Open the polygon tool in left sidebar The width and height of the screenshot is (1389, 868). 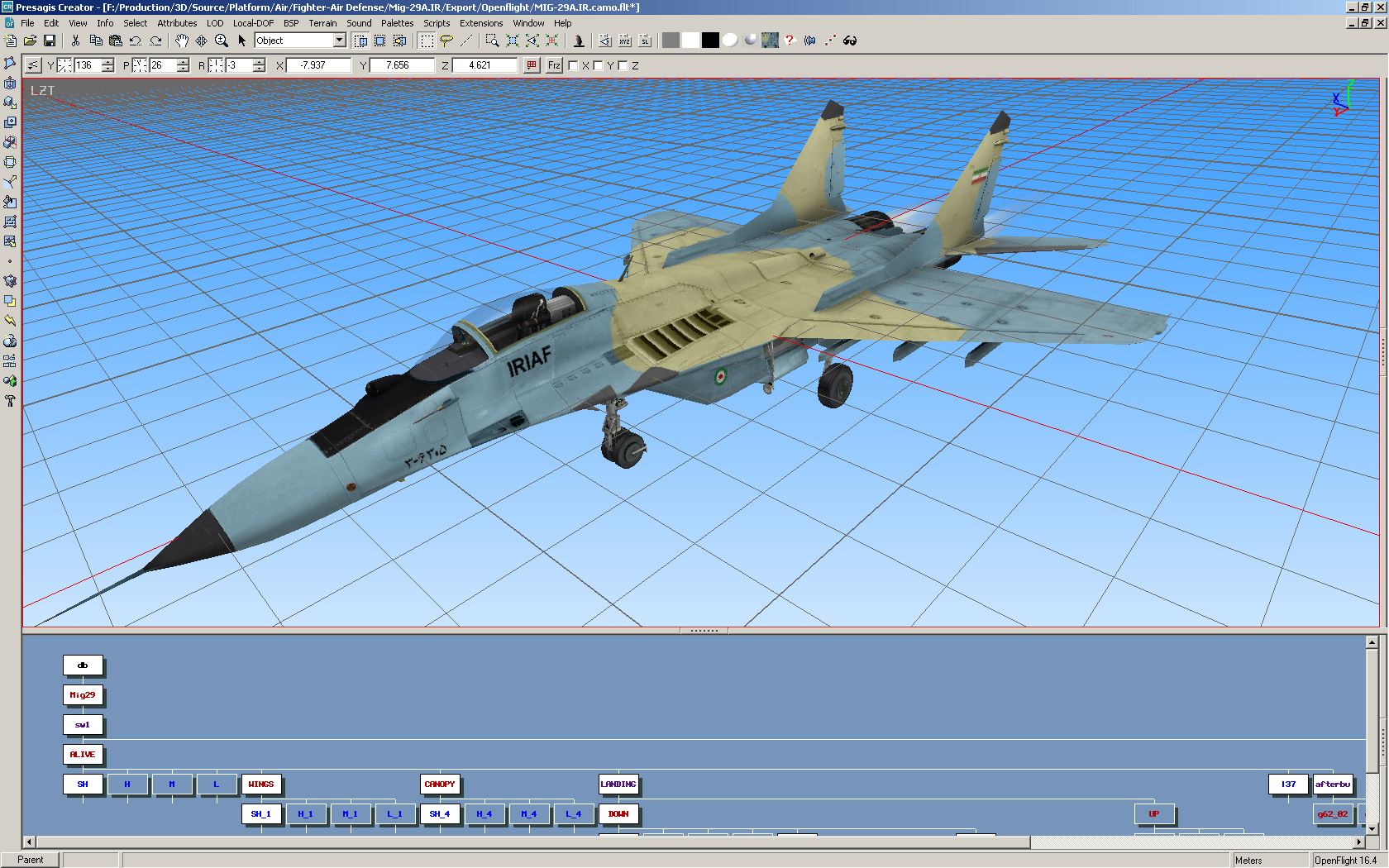[x=10, y=64]
